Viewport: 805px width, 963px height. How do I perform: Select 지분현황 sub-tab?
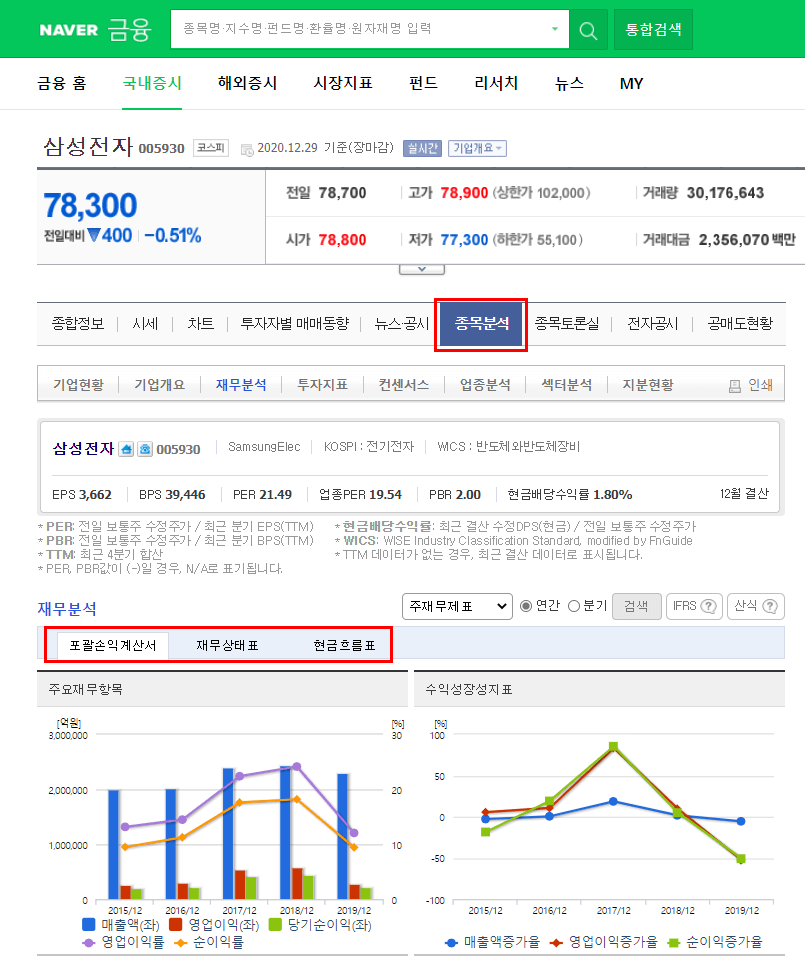coord(648,385)
